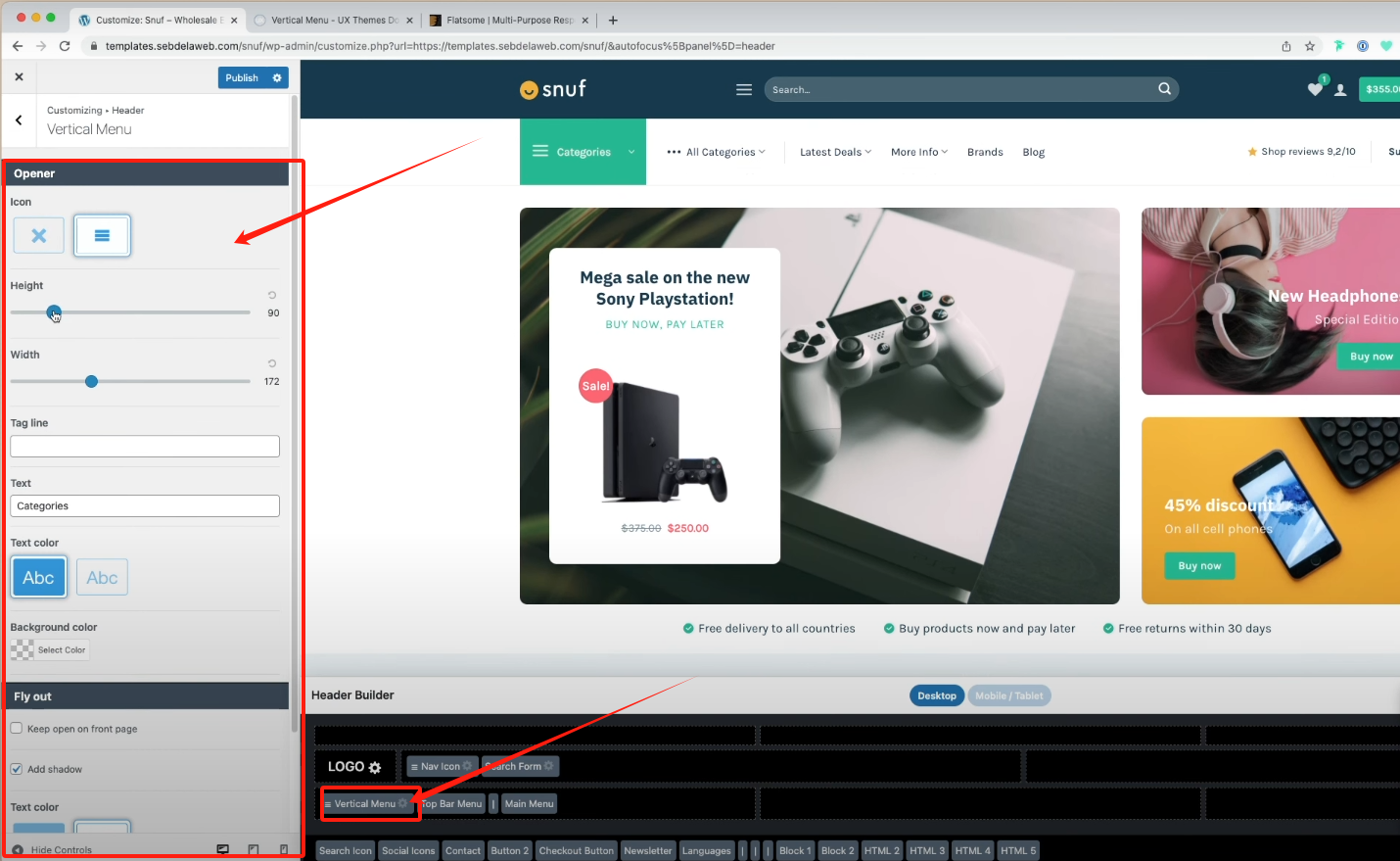Uncheck the Add shadow checkbox
Screen dimensions: 1400x861
(17, 769)
